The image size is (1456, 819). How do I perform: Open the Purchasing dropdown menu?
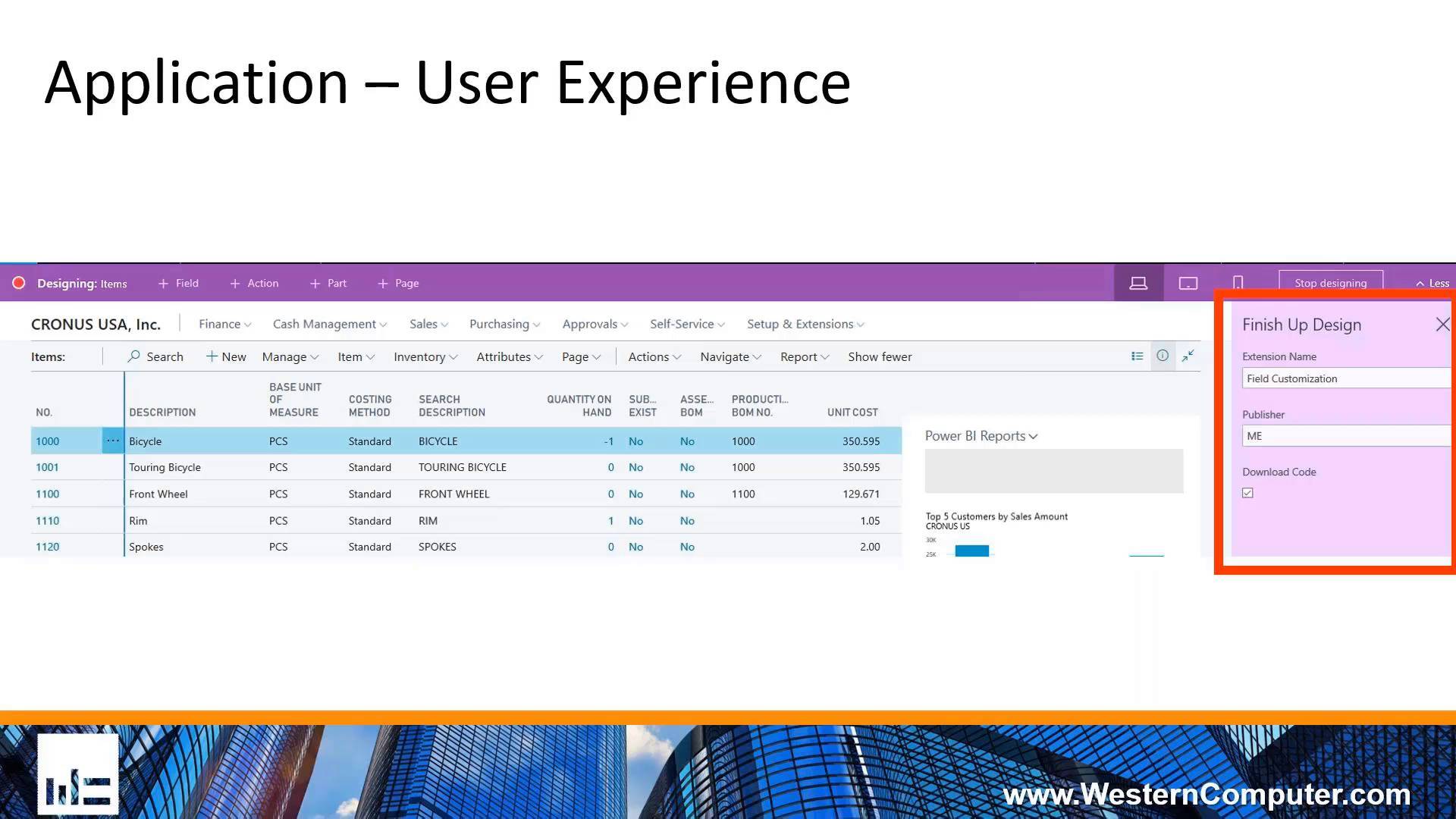click(504, 324)
